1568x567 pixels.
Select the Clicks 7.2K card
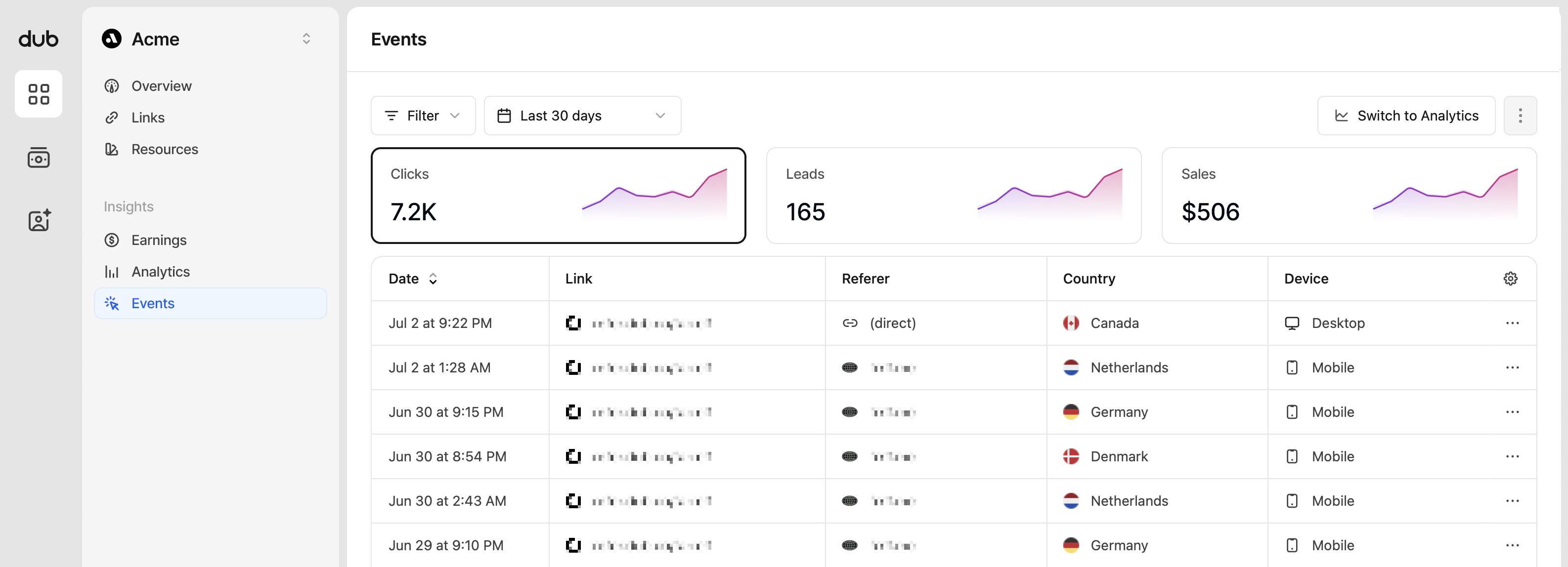click(558, 195)
